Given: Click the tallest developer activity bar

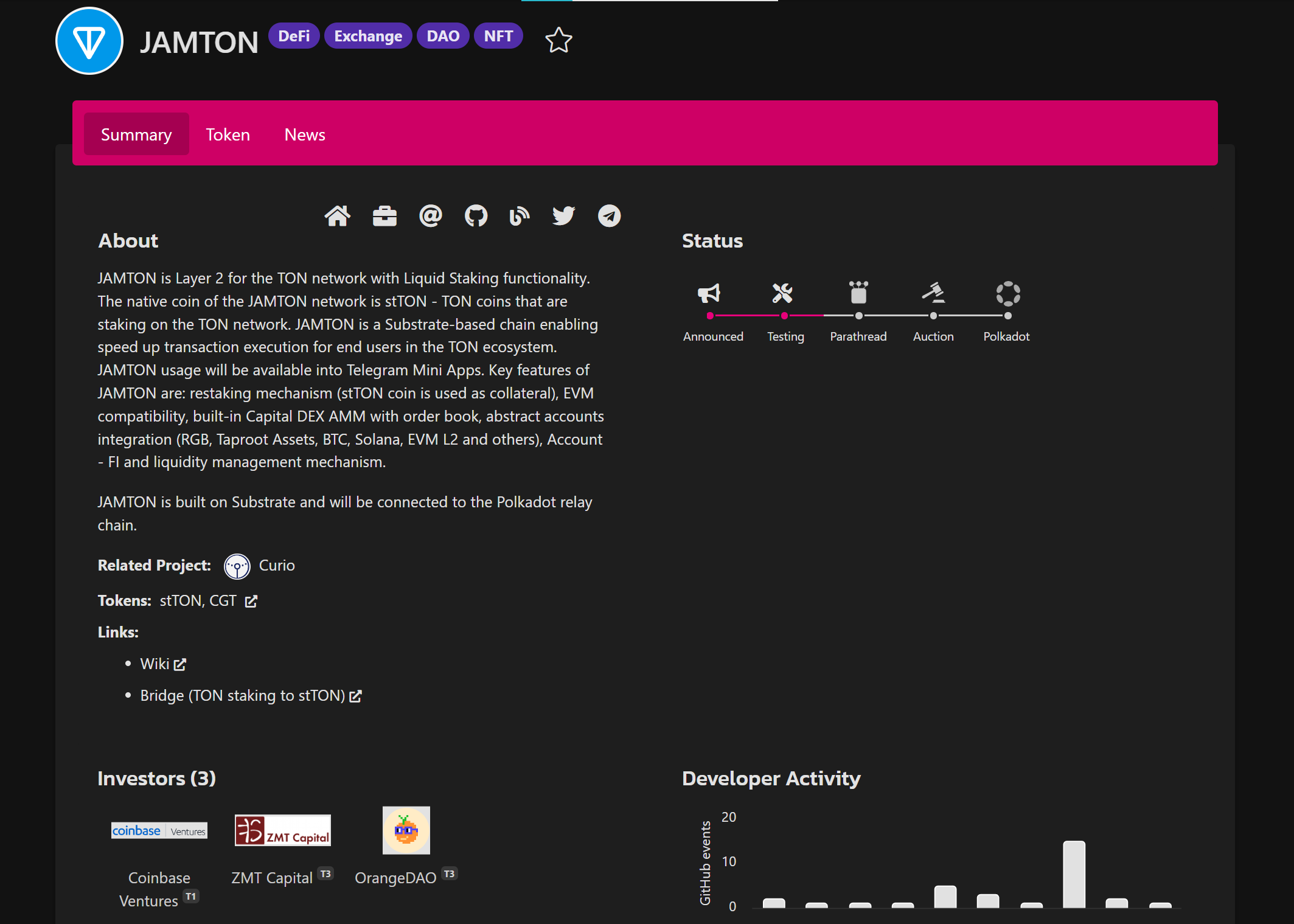Looking at the screenshot, I should (x=1074, y=874).
